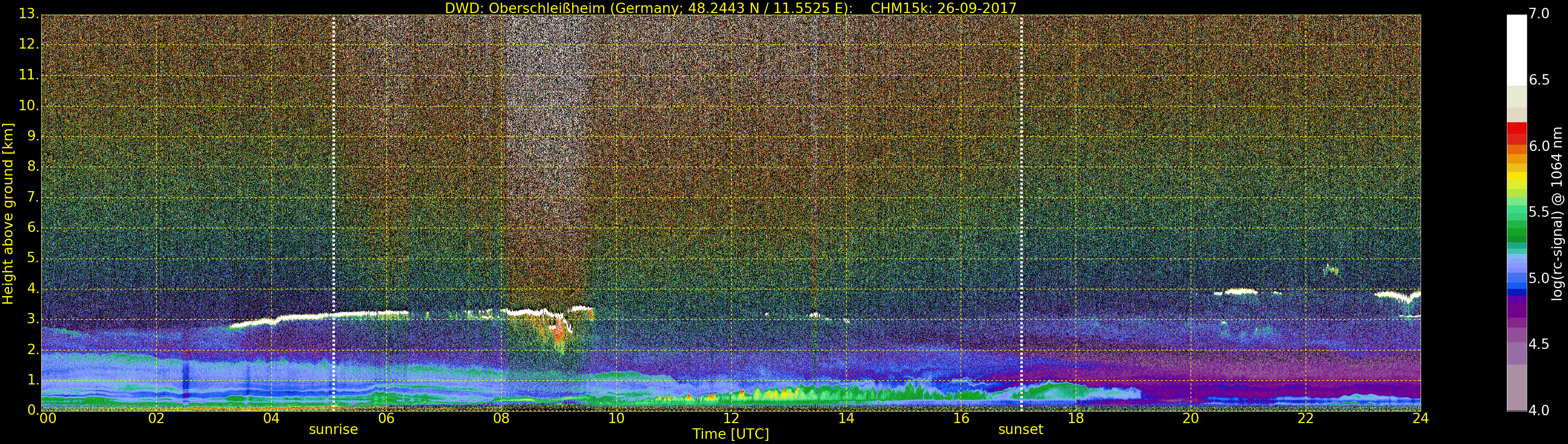Image resolution: width=1568 pixels, height=444 pixels.
Task: Click the colorbar tick label '6.0'
Action: [x=1539, y=146]
